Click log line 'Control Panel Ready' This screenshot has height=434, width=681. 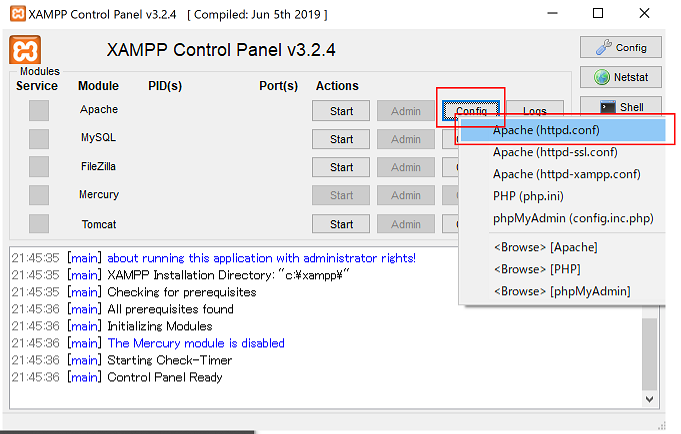click(165, 377)
